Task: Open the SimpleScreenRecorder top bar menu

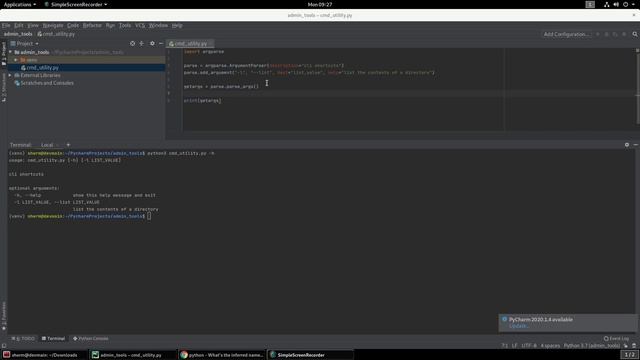Action: point(76,4)
